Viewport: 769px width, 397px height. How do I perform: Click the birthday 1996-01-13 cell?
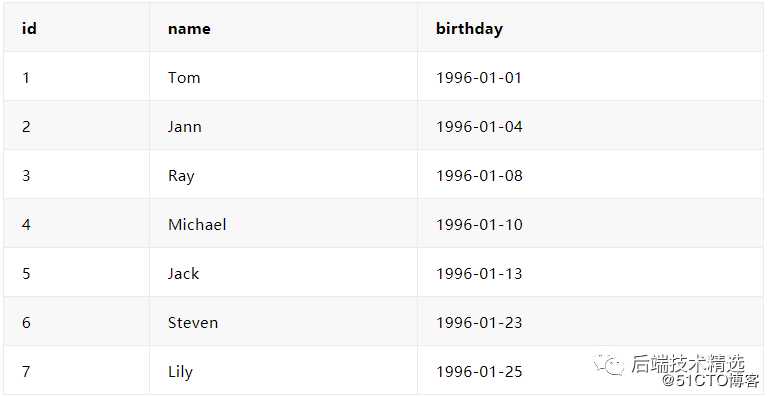(590, 273)
